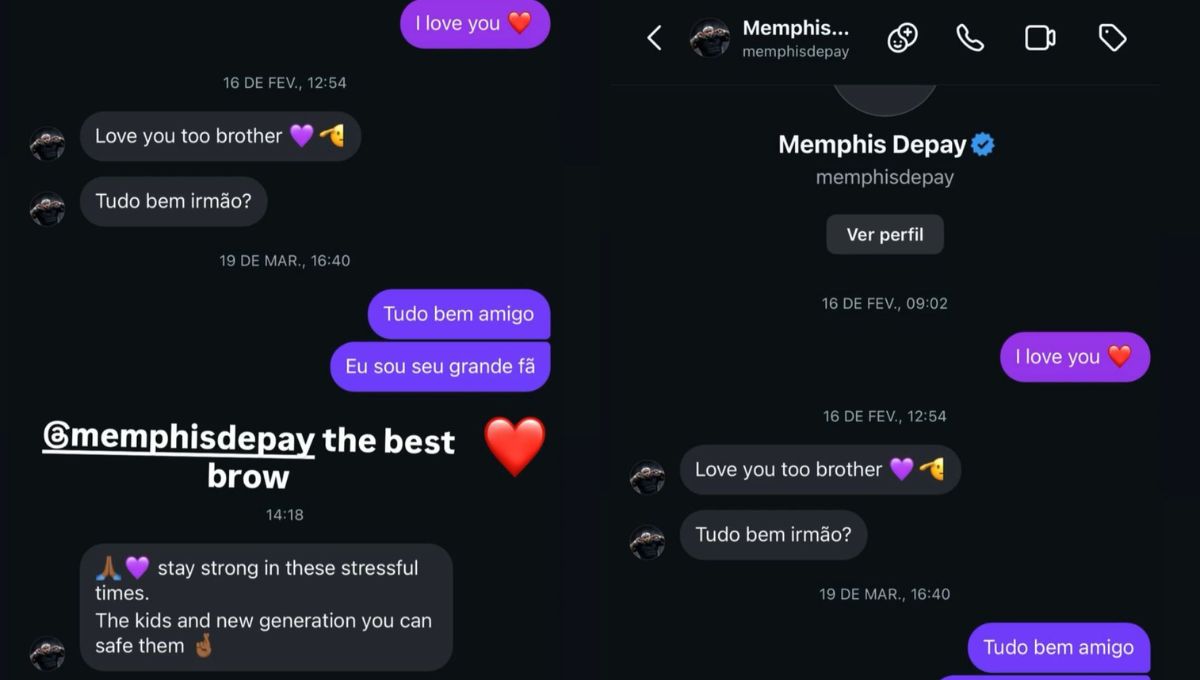Select the 'Memphis Depay' profile name
This screenshot has height=680, width=1200.
point(872,145)
